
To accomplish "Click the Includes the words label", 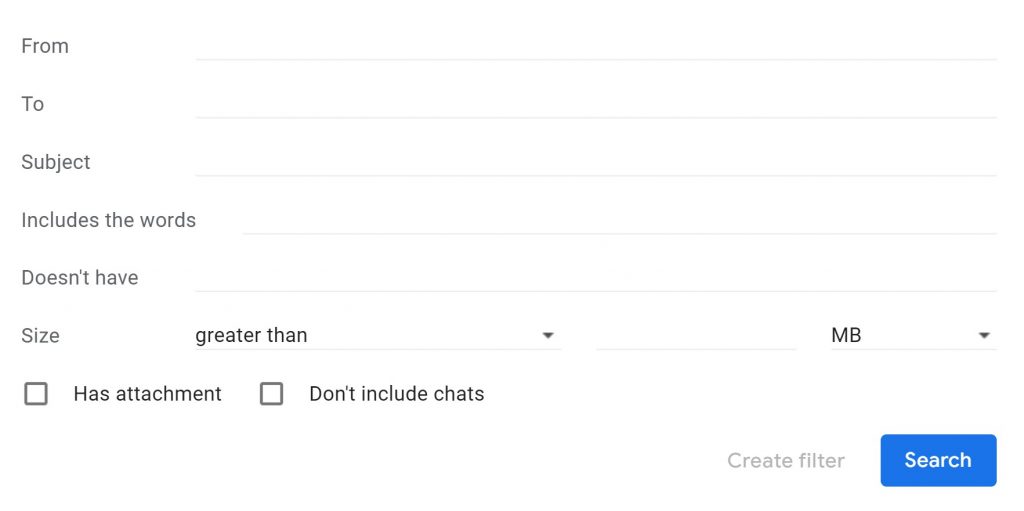I will pyautogui.click(x=108, y=220).
